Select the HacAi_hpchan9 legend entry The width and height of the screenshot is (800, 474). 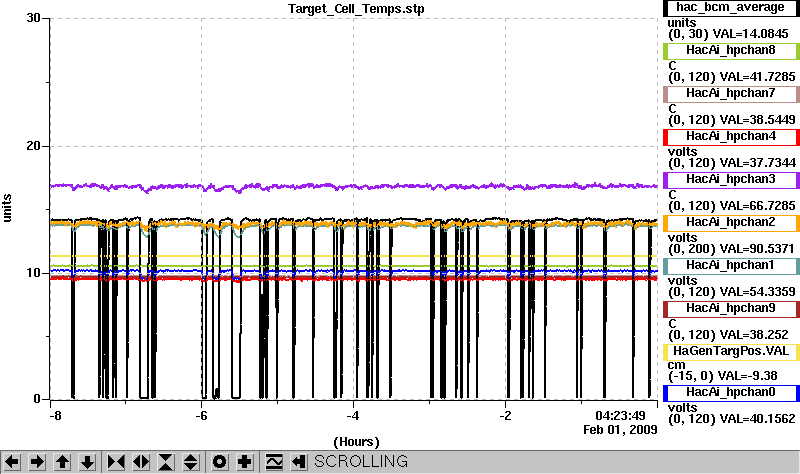731,309
